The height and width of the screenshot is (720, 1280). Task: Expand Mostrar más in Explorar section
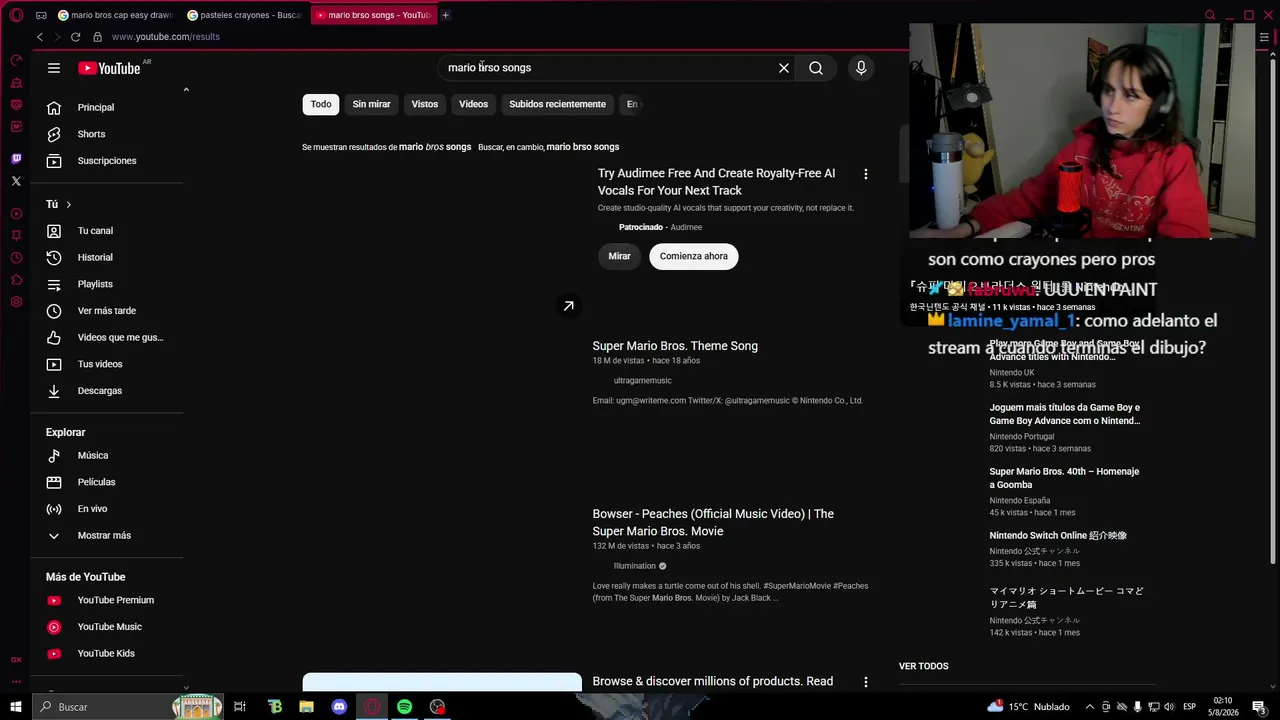click(x=107, y=536)
